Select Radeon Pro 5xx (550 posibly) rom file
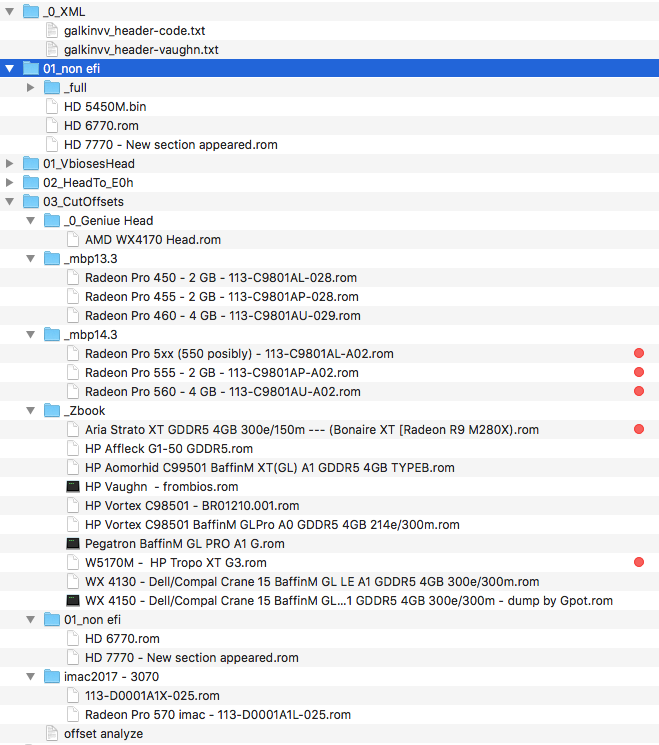Image resolution: width=659 pixels, height=745 pixels. coord(239,353)
